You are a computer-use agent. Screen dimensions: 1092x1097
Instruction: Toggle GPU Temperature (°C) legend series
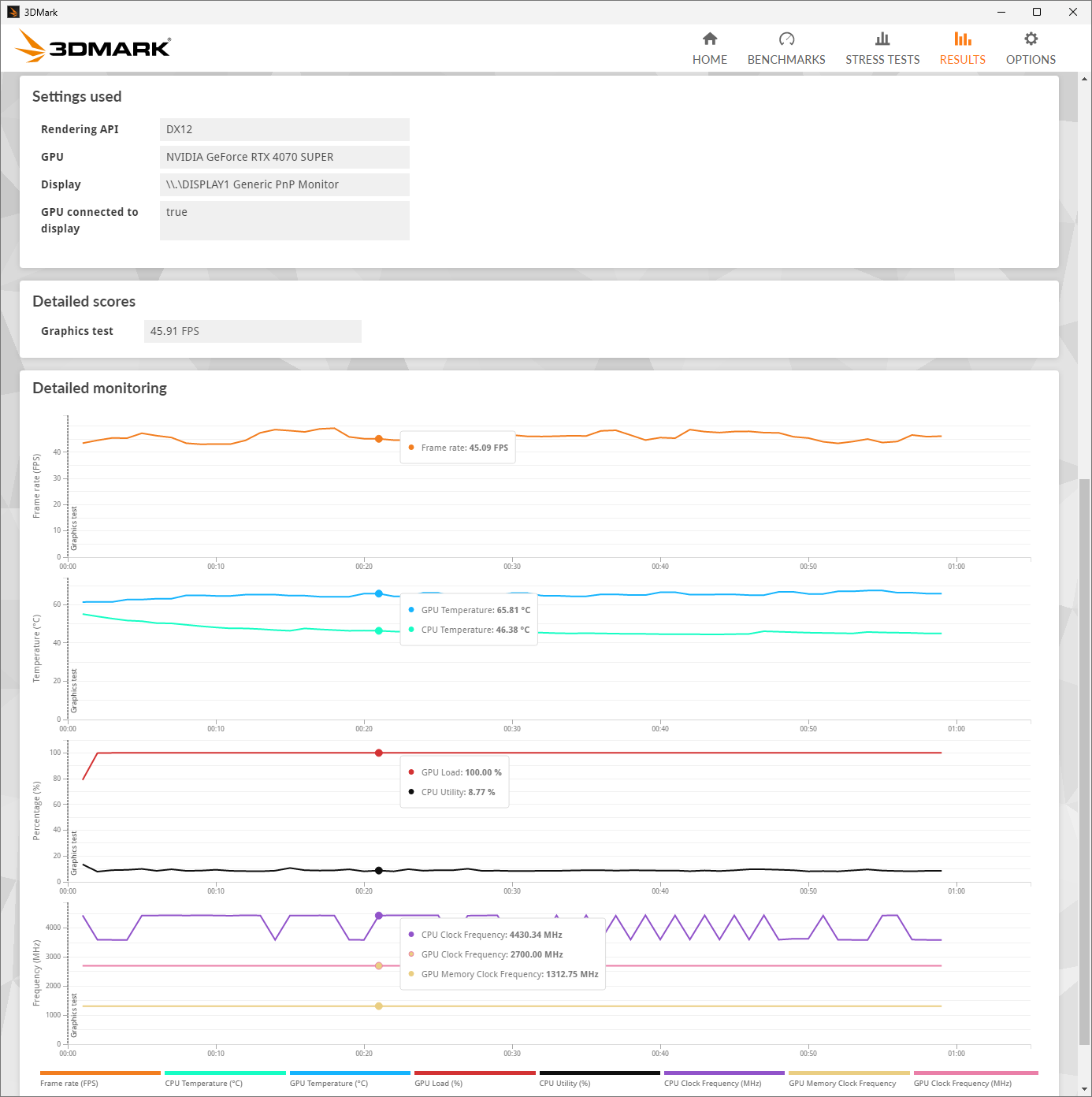point(350,1079)
